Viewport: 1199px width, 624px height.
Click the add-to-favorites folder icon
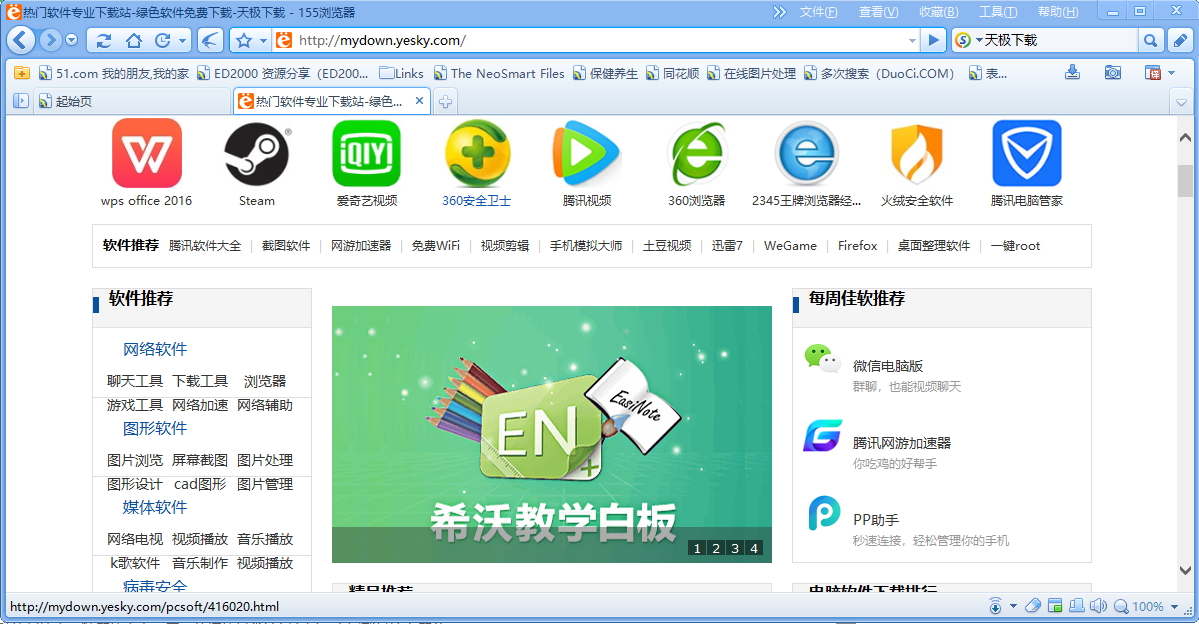[x=21, y=73]
